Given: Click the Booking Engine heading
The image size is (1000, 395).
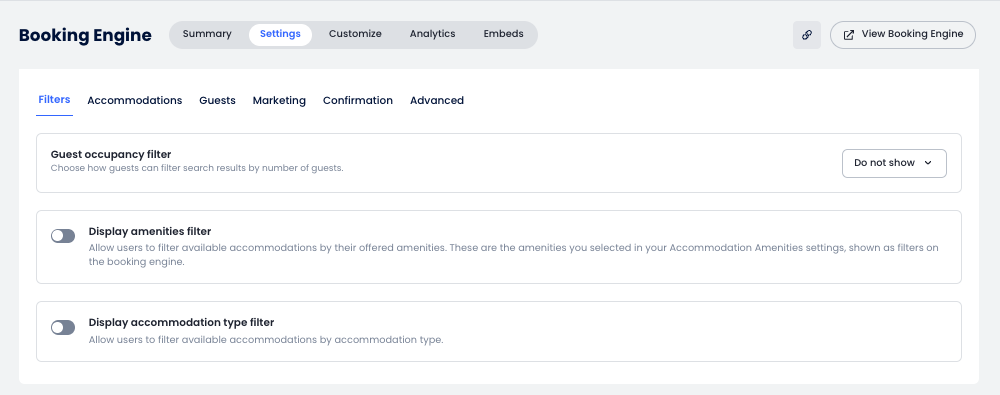Looking at the screenshot, I should tap(85, 35).
